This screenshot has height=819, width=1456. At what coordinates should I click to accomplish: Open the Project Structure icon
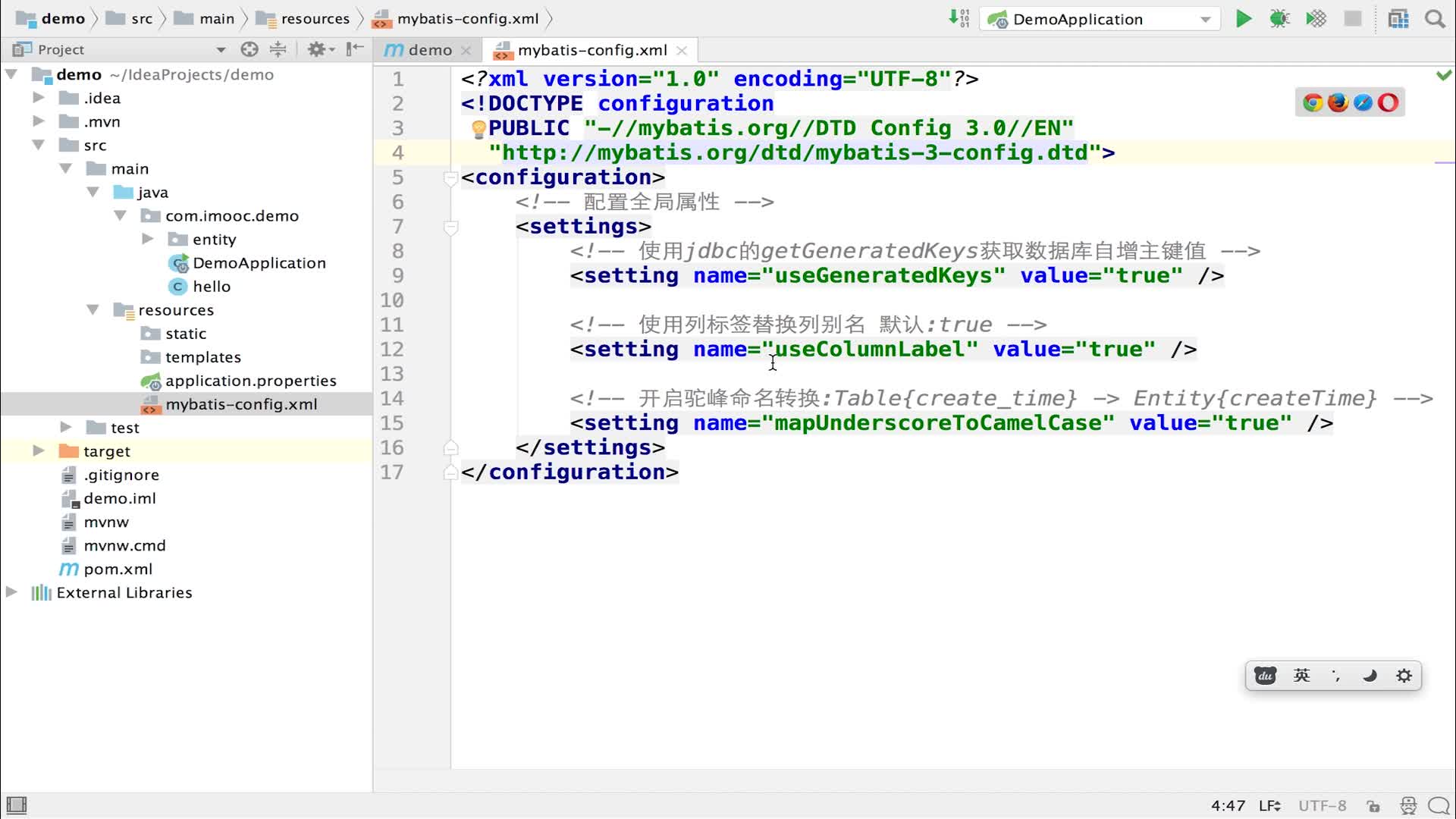coord(1398,19)
